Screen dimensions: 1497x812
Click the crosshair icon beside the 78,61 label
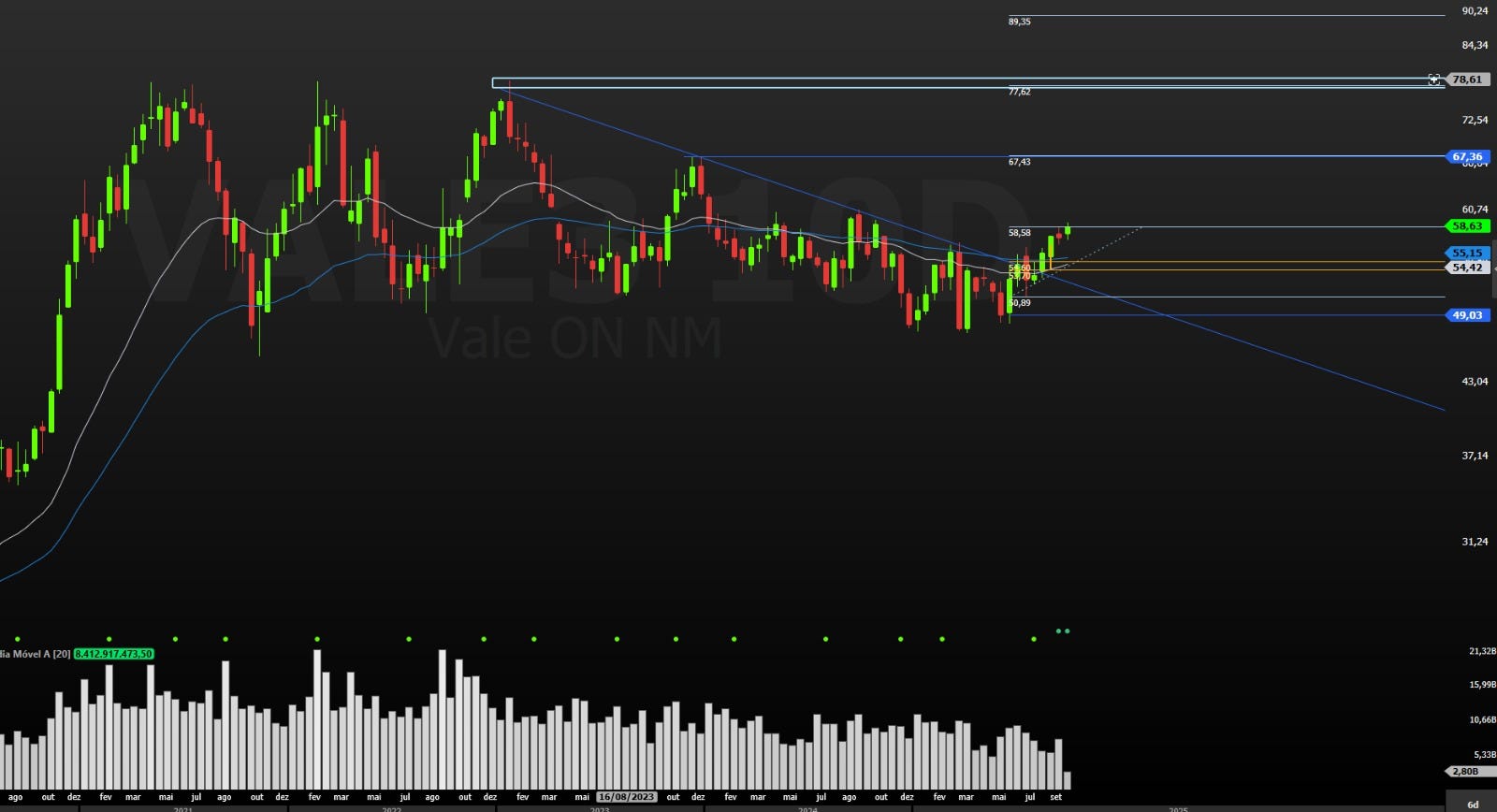pos(1434,80)
